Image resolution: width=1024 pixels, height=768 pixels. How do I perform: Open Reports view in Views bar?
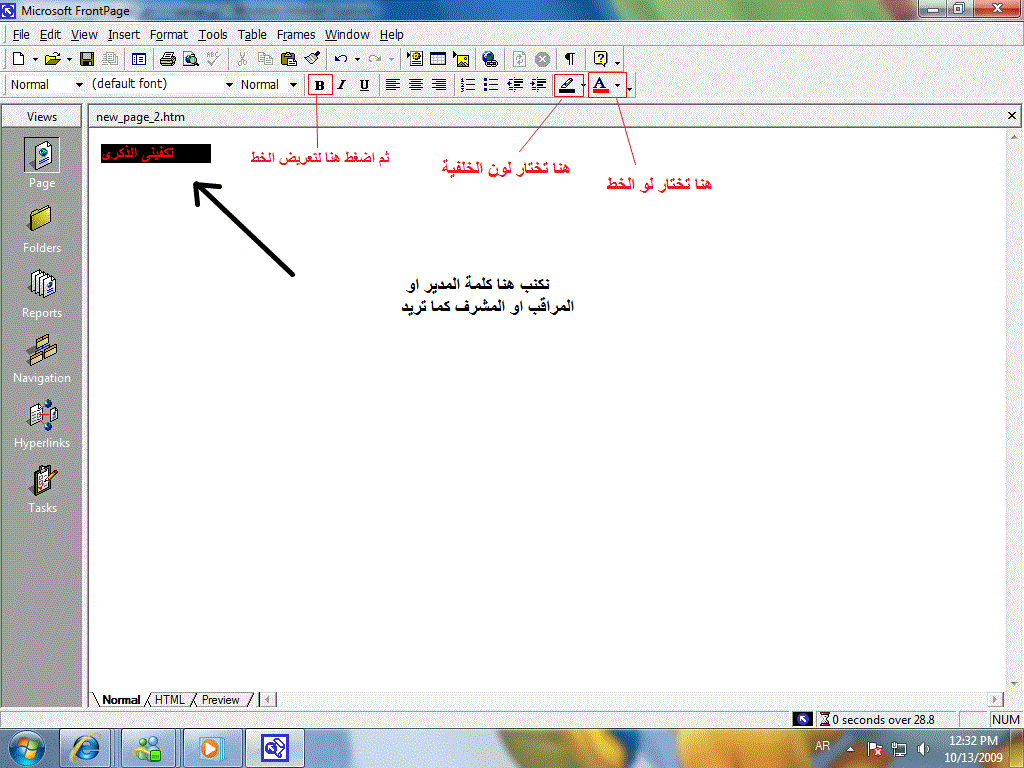(x=42, y=294)
